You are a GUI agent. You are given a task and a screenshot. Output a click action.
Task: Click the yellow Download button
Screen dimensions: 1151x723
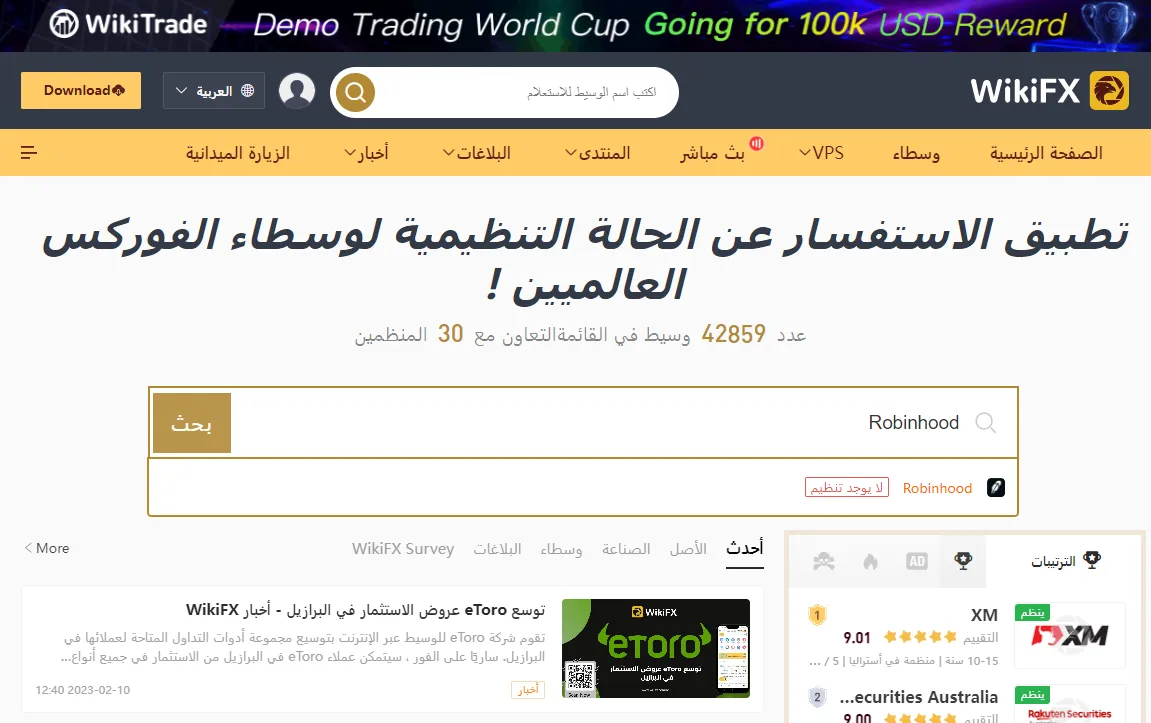(81, 90)
